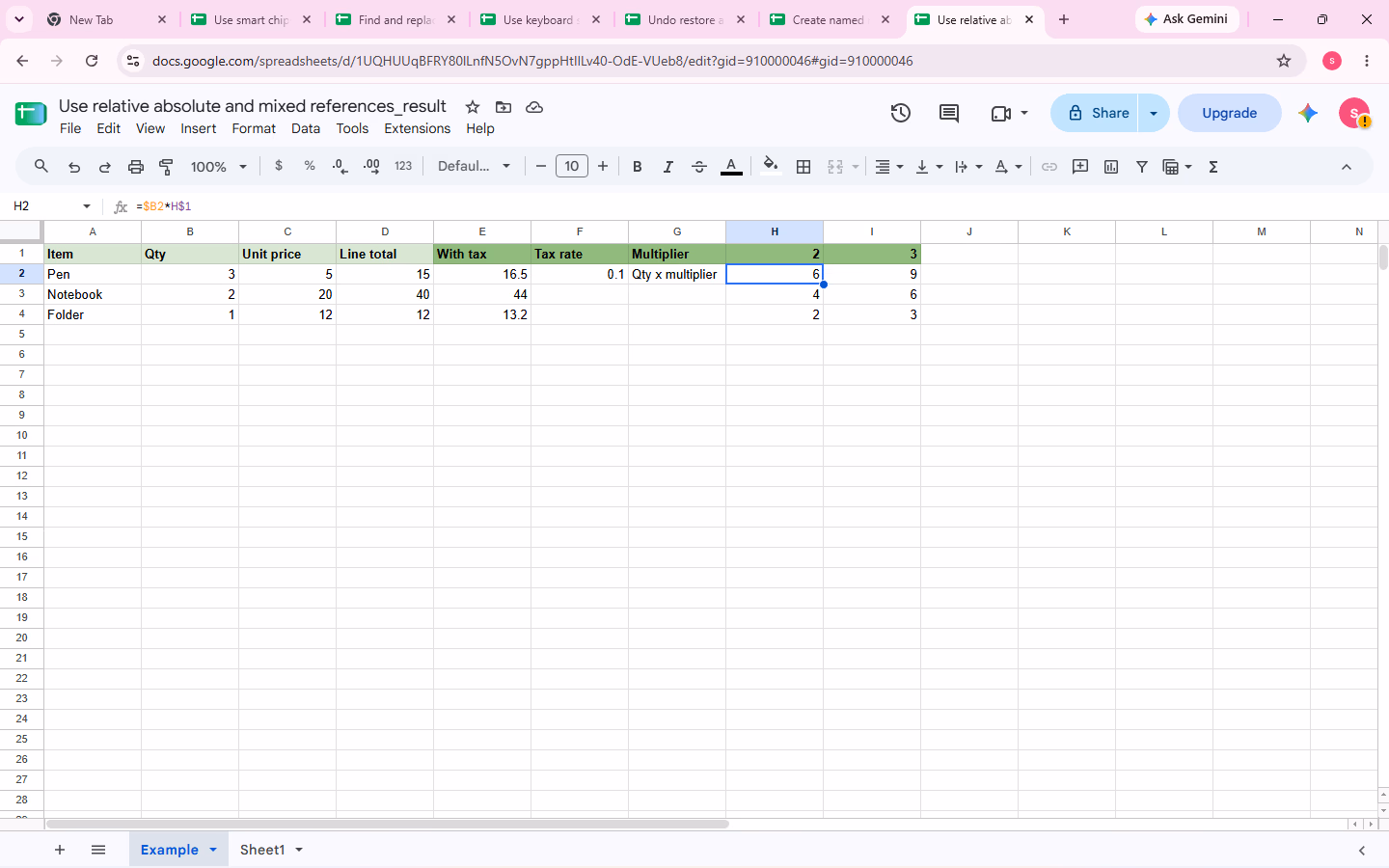Screen dimensions: 1389x868
Task: Open the borders menu
Action: click(803, 167)
